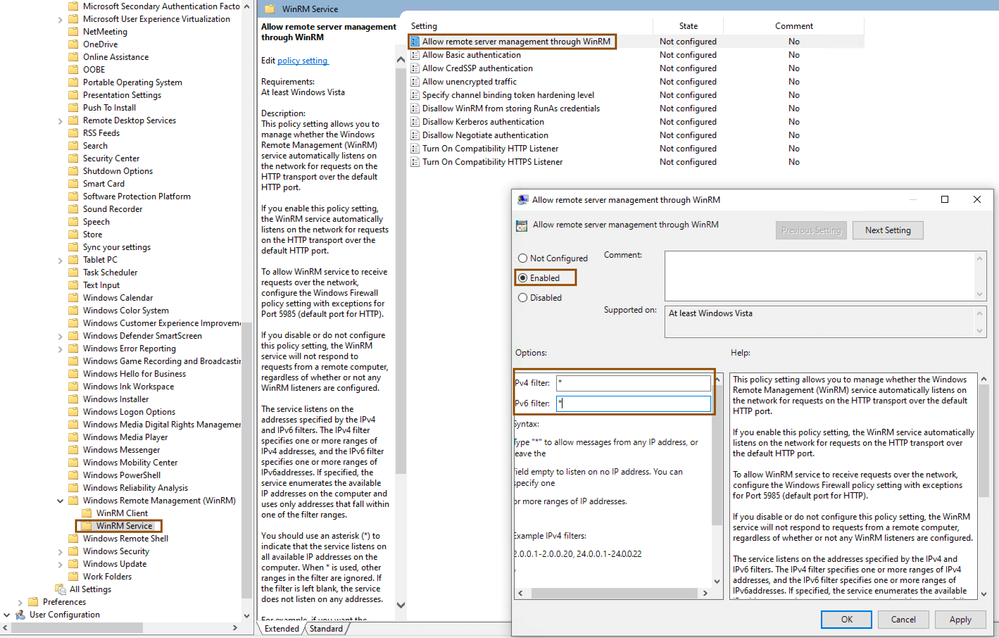999x638 pixels.
Task: Select Windows Media Player in the tree
Action: click(125, 437)
